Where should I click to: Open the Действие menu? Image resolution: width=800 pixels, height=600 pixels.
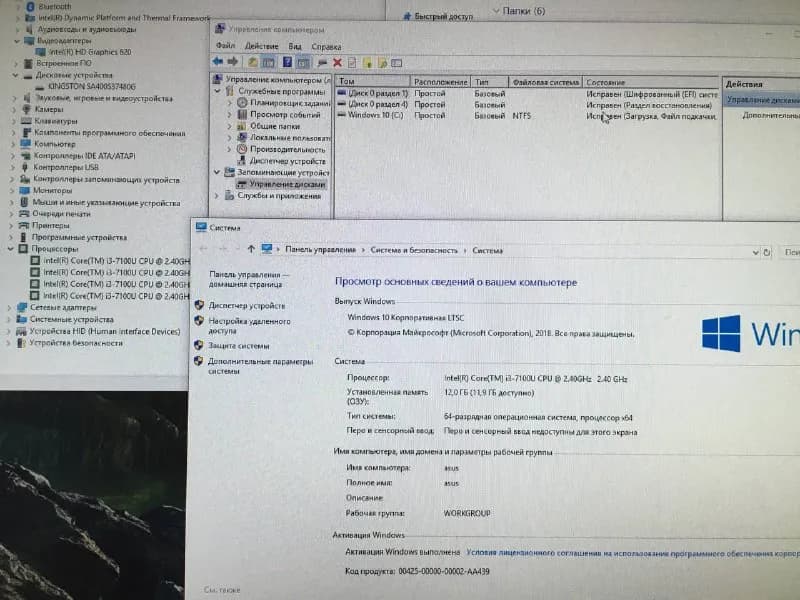pyautogui.click(x=262, y=46)
